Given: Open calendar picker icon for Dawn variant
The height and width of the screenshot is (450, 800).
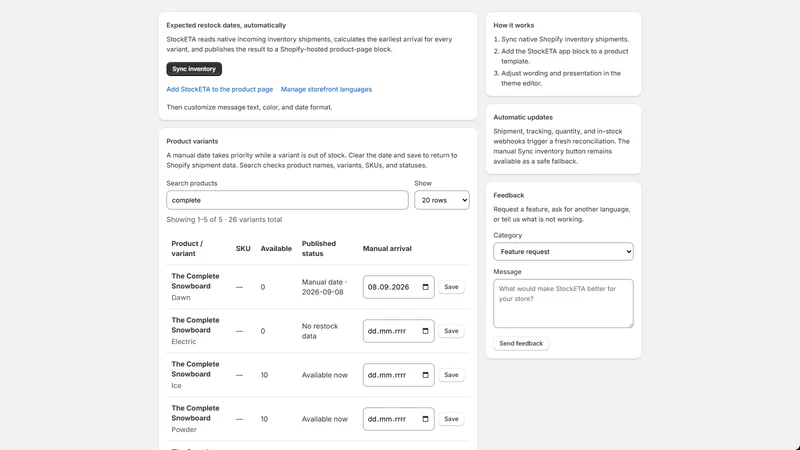Looking at the screenshot, I should 426,287.
